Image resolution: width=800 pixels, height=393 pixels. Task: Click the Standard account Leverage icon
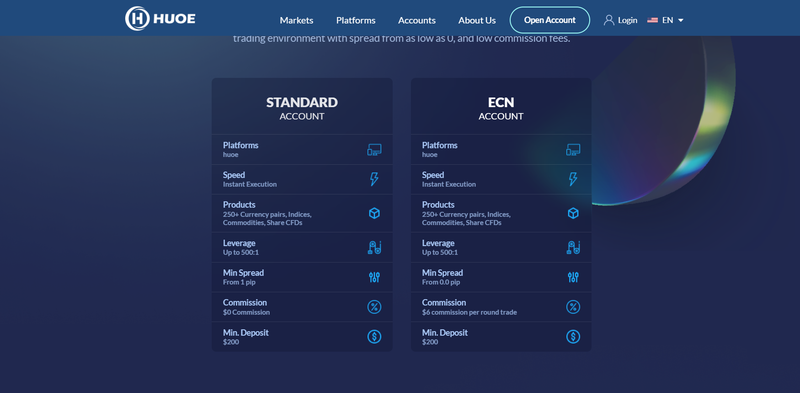pyautogui.click(x=374, y=248)
